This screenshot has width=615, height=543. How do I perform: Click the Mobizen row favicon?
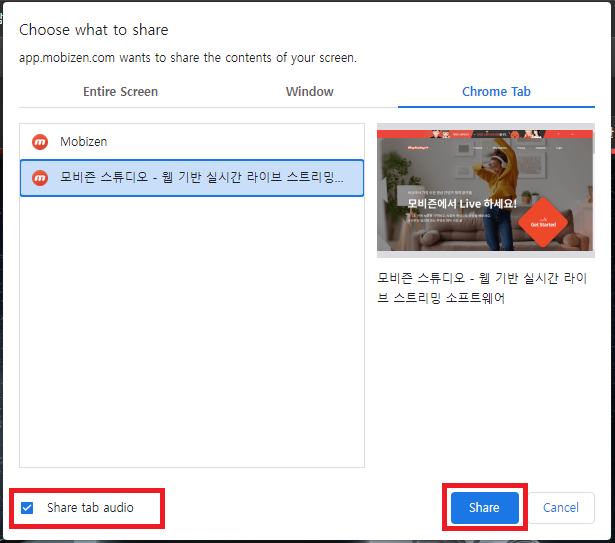pos(40,142)
